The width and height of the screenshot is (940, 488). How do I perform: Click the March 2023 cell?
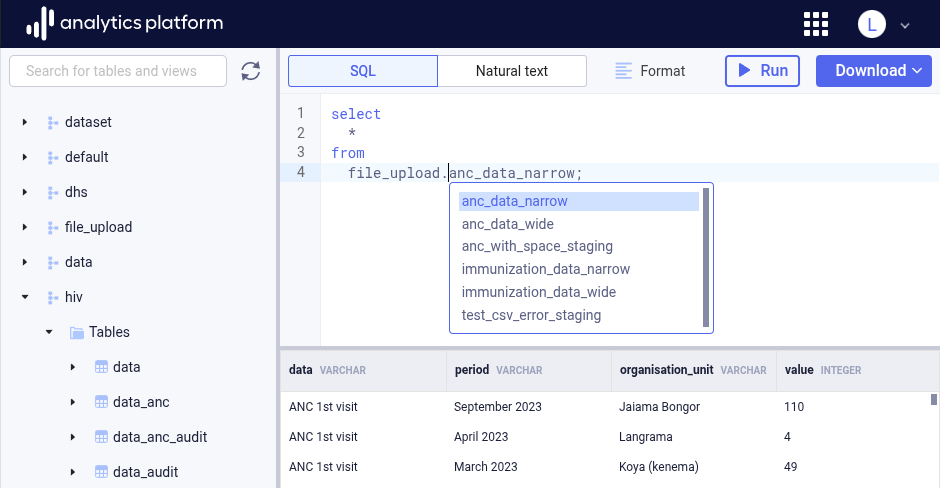[x=486, y=466]
